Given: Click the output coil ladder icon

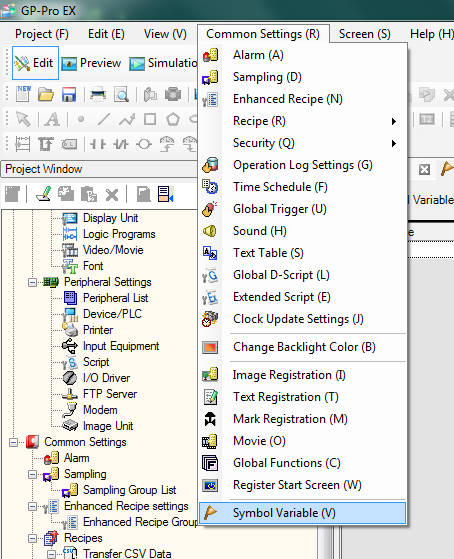Looking at the screenshot, I should pos(144,144).
